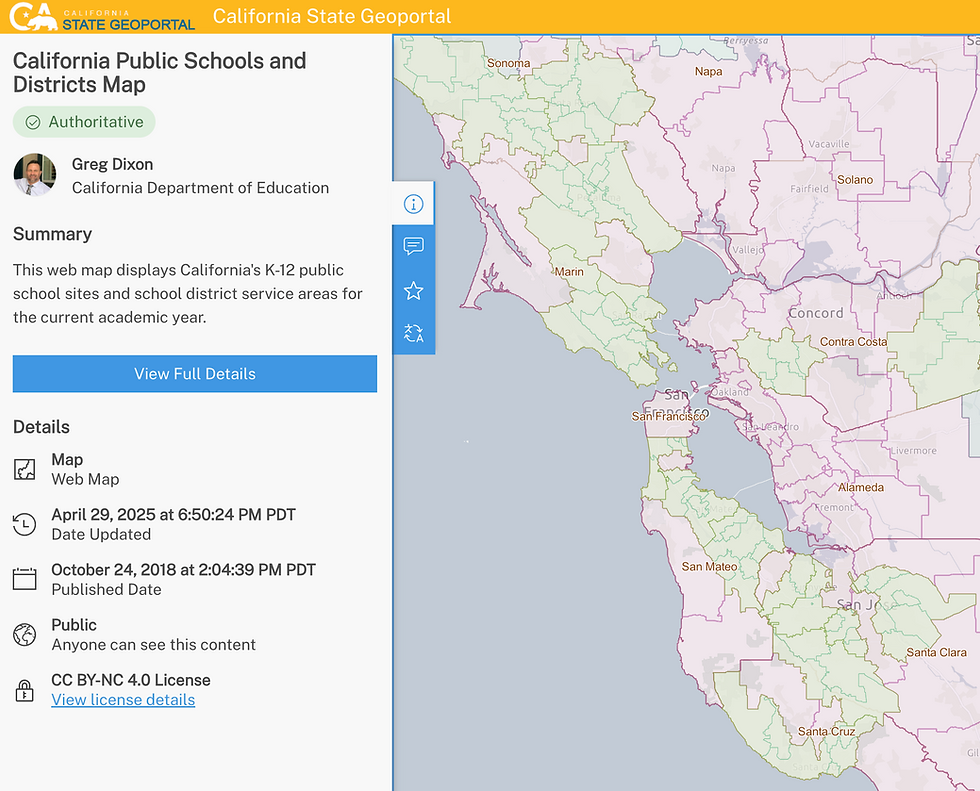
Task: Select Marin district on the map
Action: (x=566, y=271)
